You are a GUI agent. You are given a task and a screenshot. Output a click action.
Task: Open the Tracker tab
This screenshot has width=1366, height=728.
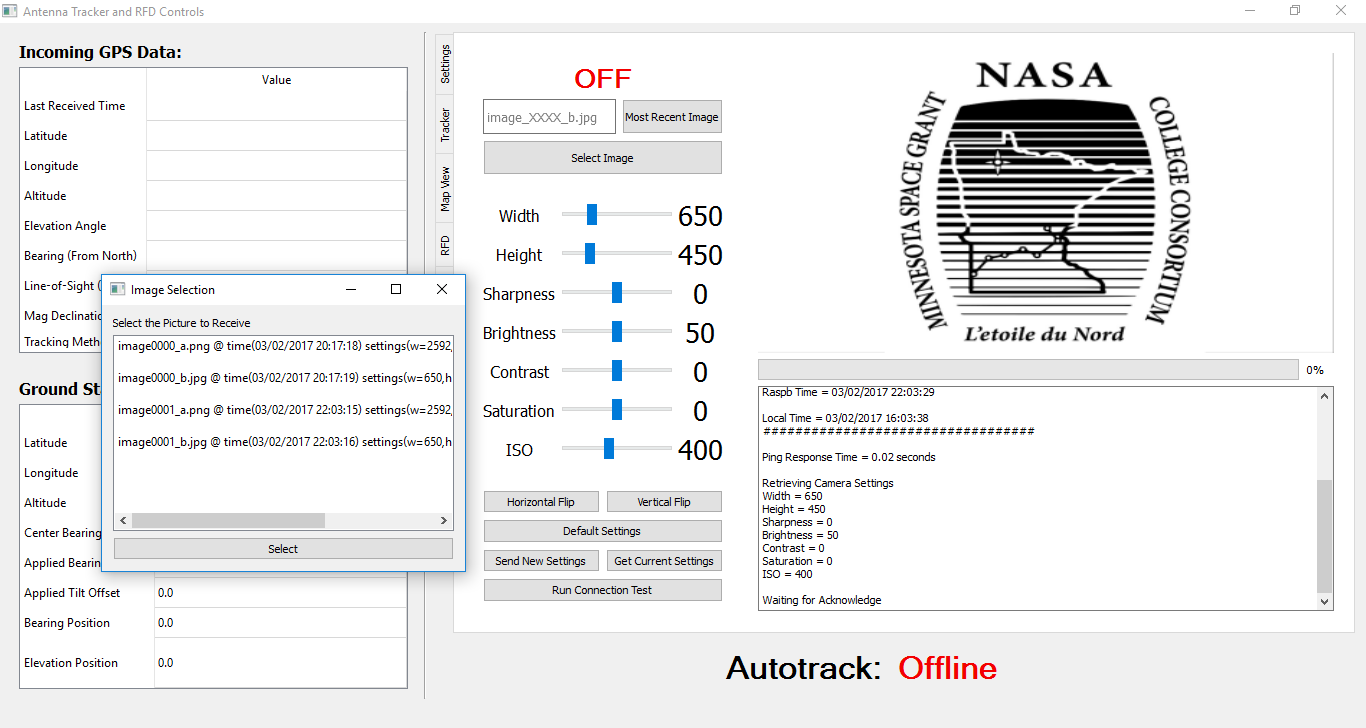[x=445, y=125]
